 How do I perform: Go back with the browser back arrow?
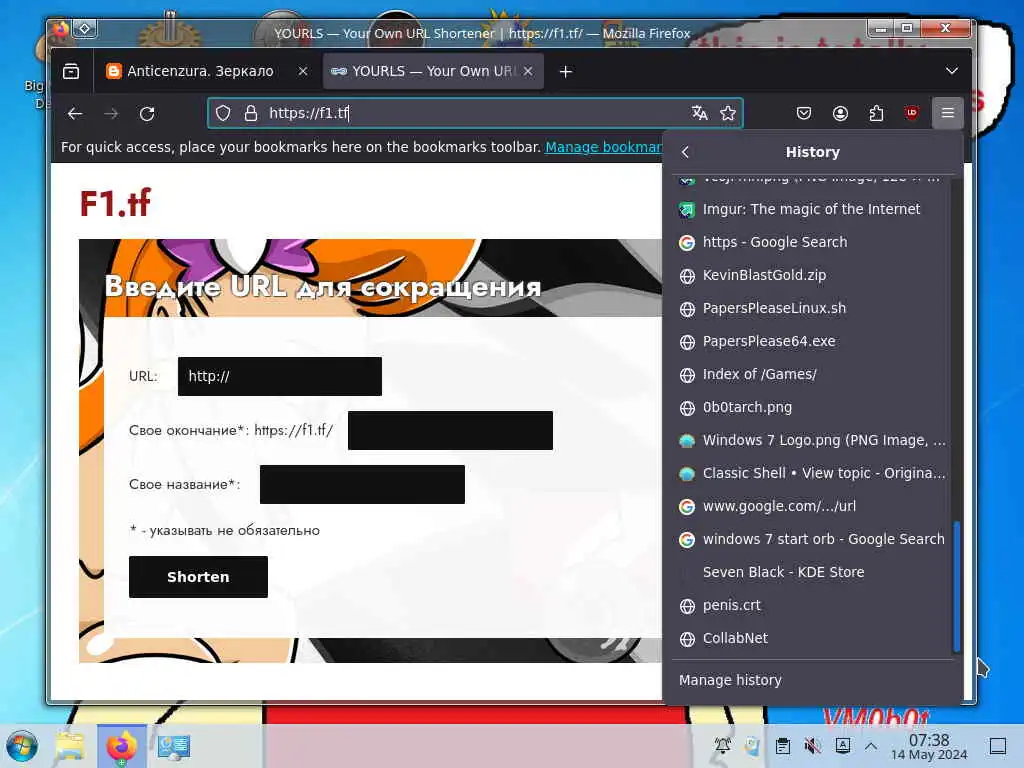point(75,114)
